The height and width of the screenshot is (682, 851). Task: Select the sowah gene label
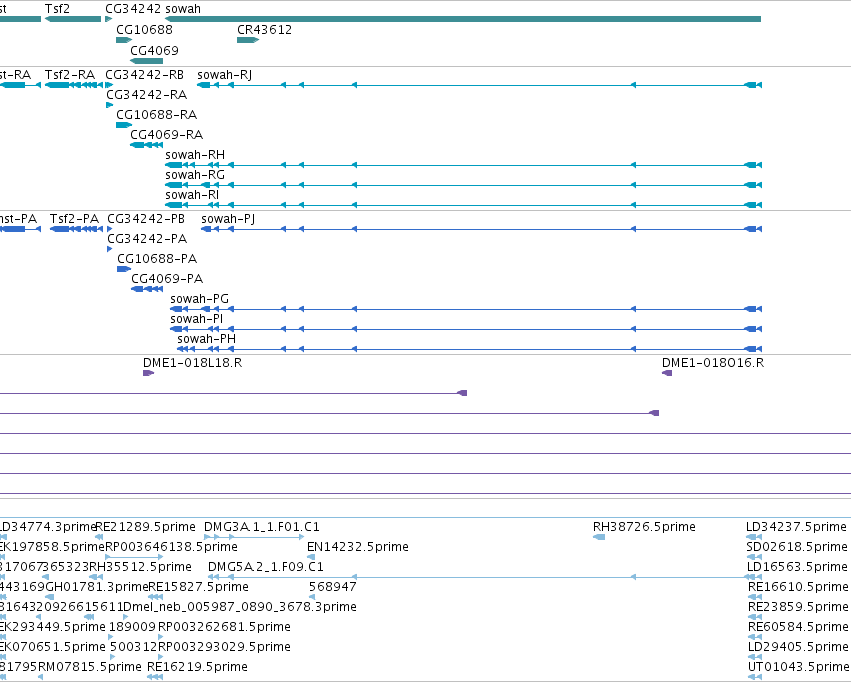183,9
